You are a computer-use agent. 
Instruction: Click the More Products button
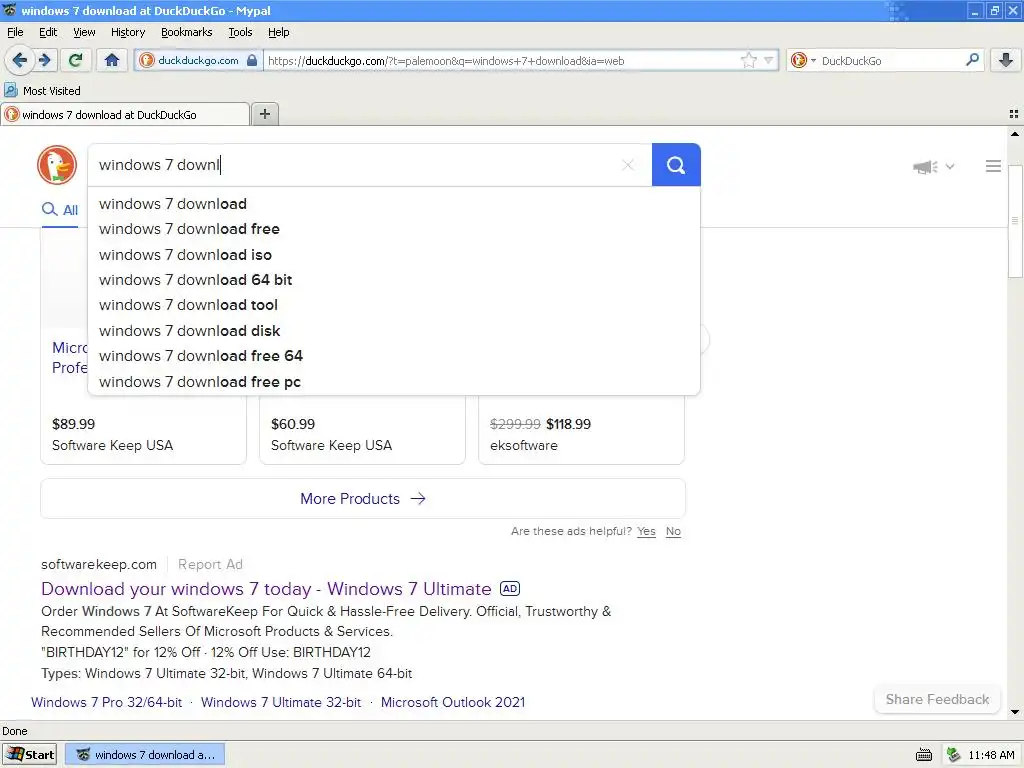(x=362, y=499)
